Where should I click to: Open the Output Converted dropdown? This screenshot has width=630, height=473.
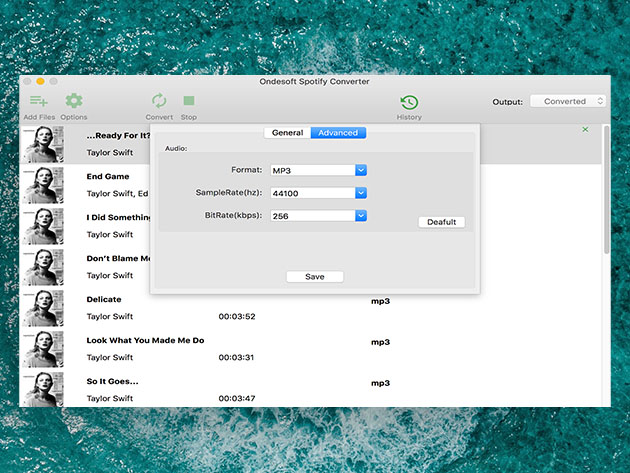point(568,101)
